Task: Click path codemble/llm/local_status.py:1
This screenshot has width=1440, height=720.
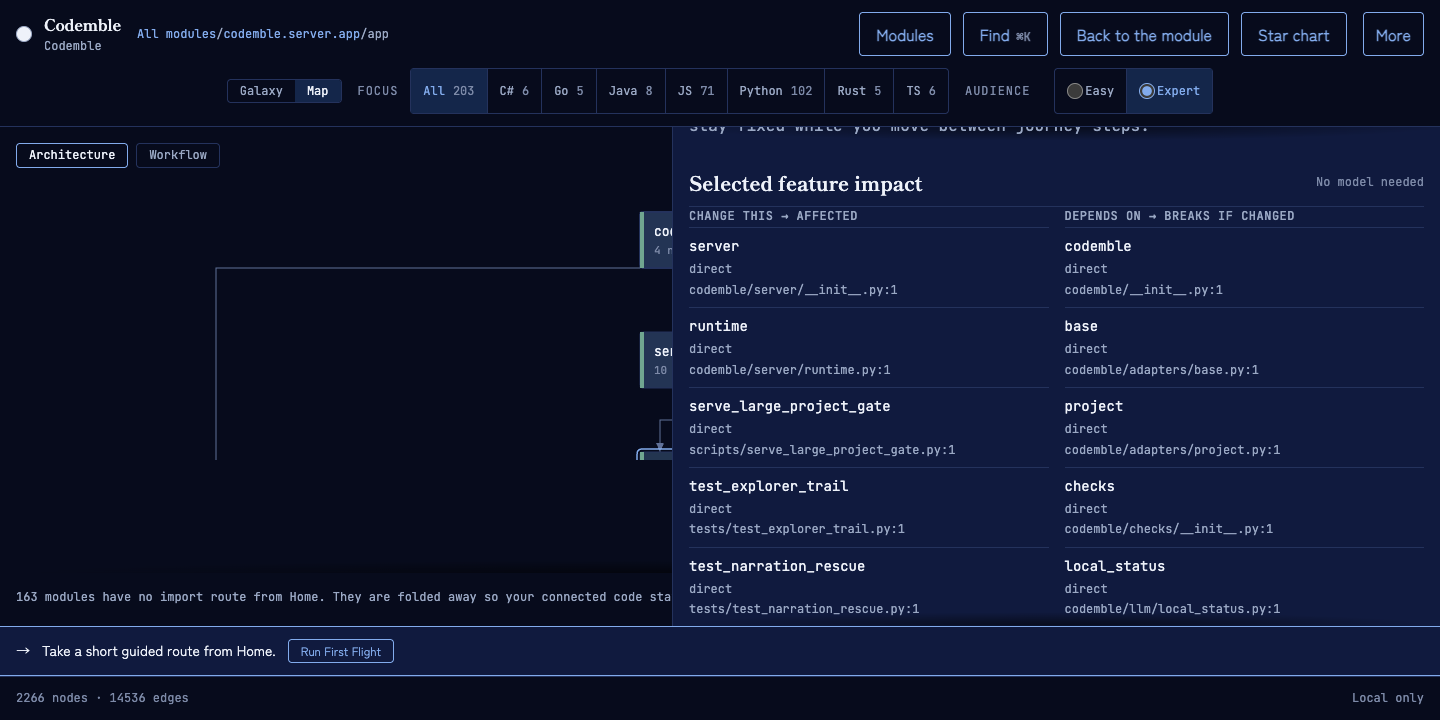Action: click(x=1172, y=609)
